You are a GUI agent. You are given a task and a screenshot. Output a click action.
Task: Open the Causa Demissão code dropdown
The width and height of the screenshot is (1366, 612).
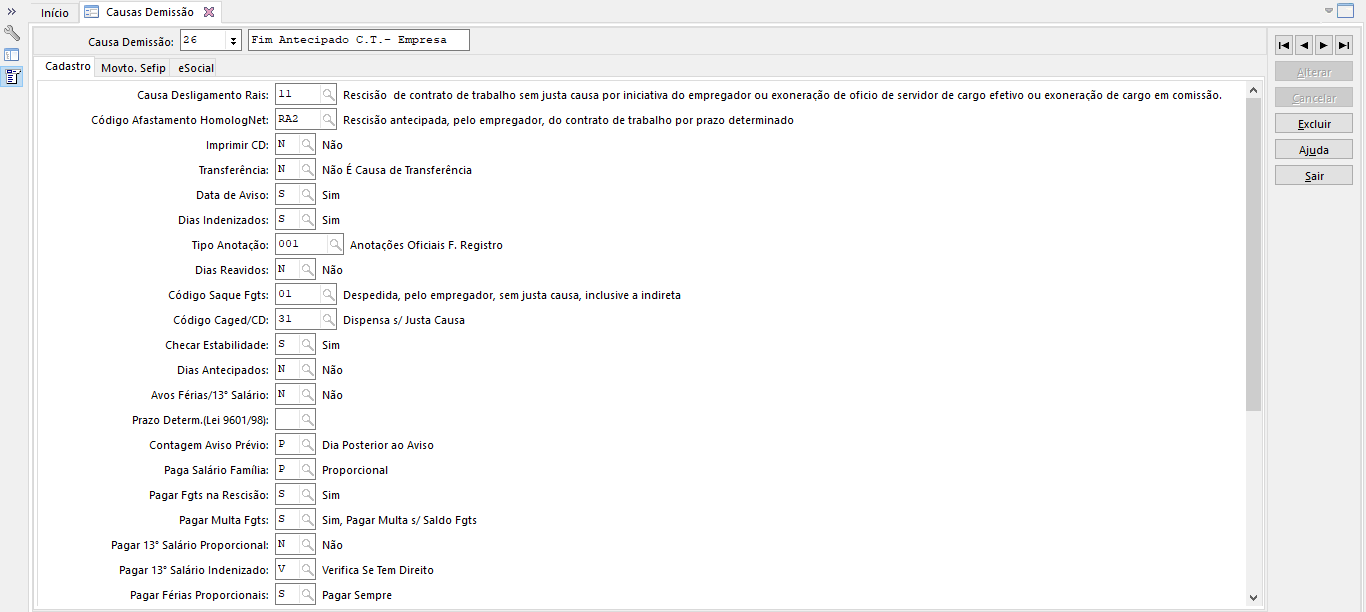tap(234, 41)
